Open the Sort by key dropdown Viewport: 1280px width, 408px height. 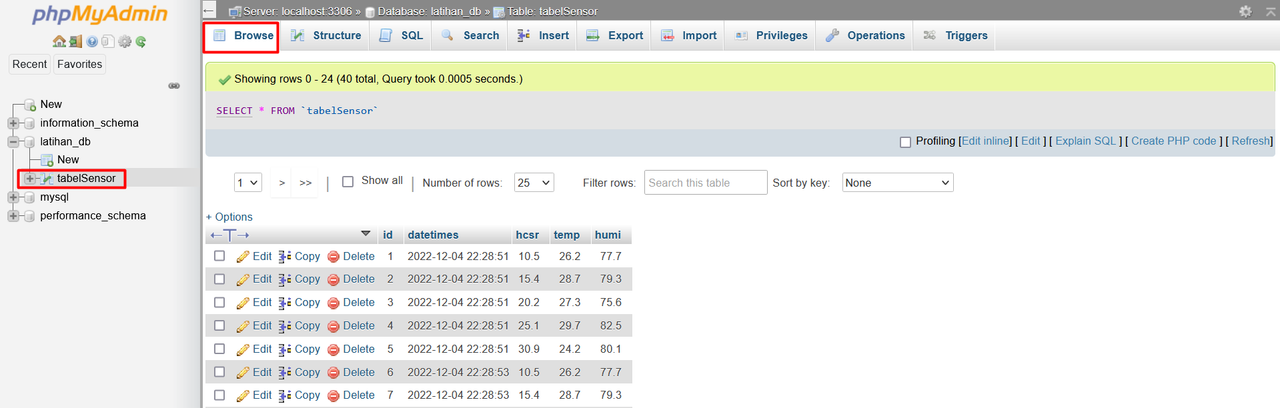tap(898, 183)
